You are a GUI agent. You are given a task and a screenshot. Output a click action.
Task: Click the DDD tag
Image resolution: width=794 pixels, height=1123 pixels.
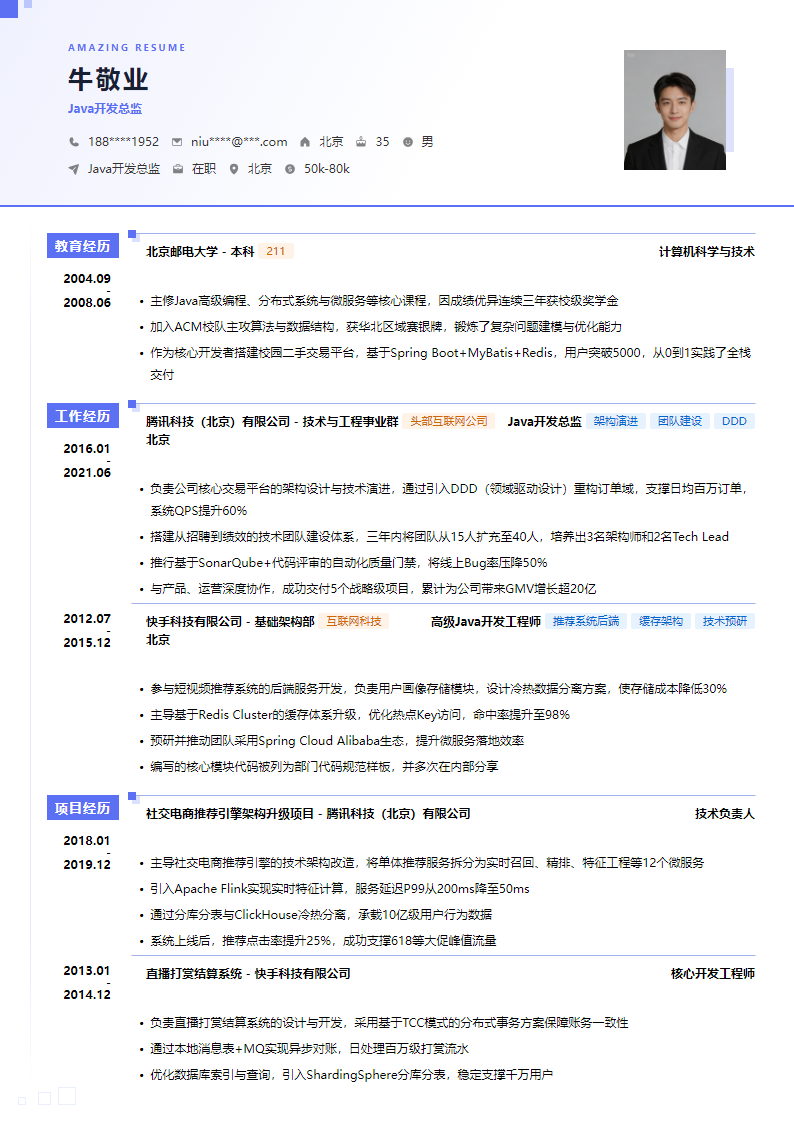(x=734, y=421)
